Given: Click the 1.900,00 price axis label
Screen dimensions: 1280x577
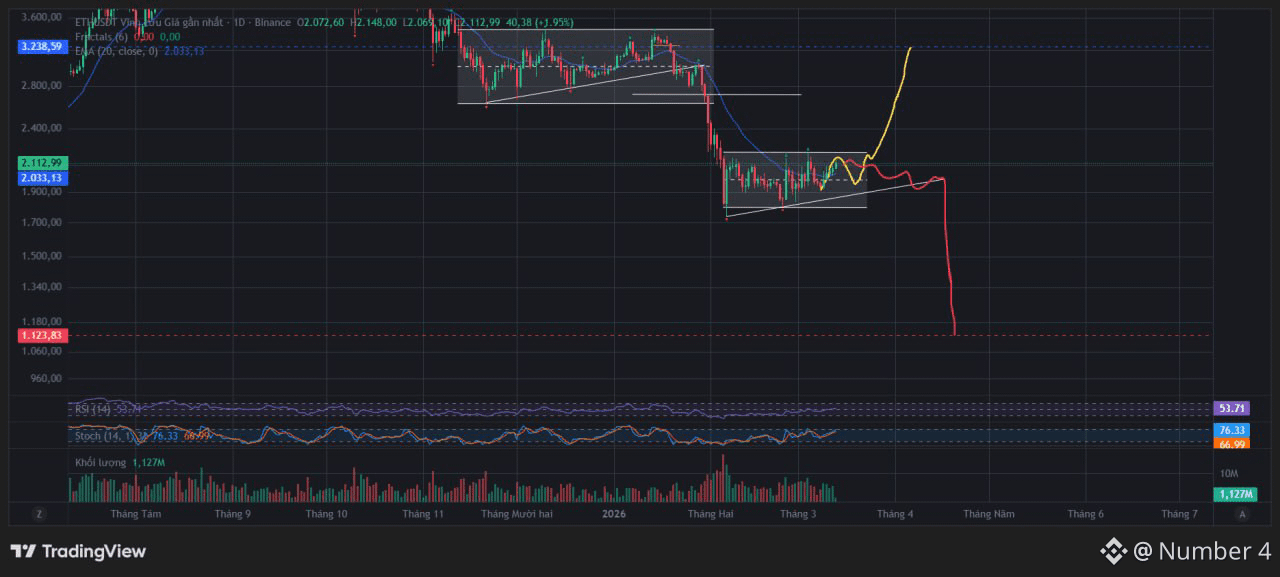Looking at the screenshot, I should (41, 193).
